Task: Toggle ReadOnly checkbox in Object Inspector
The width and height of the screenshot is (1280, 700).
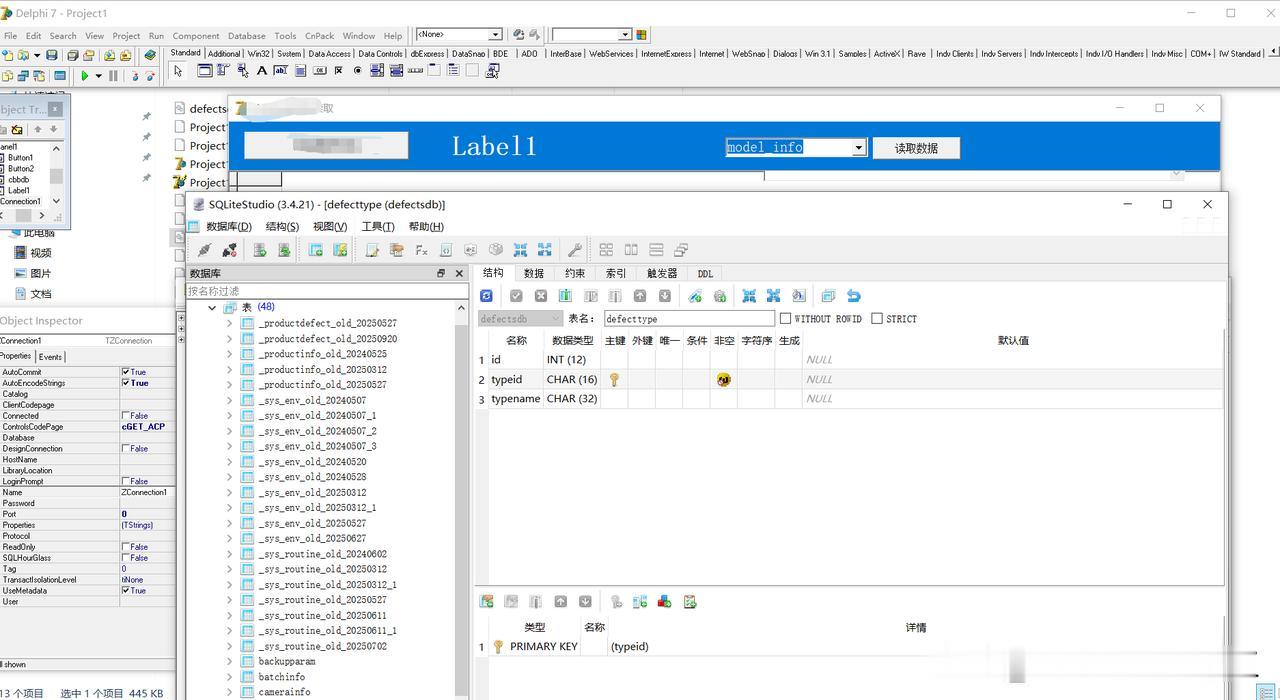Action: point(126,547)
